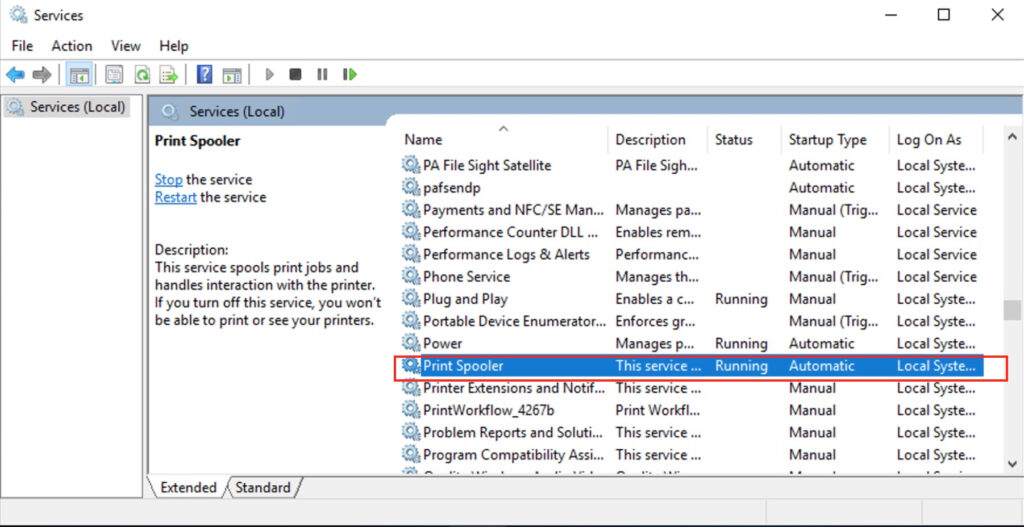Open the File menu
This screenshot has height=527, width=1024.
click(22, 46)
